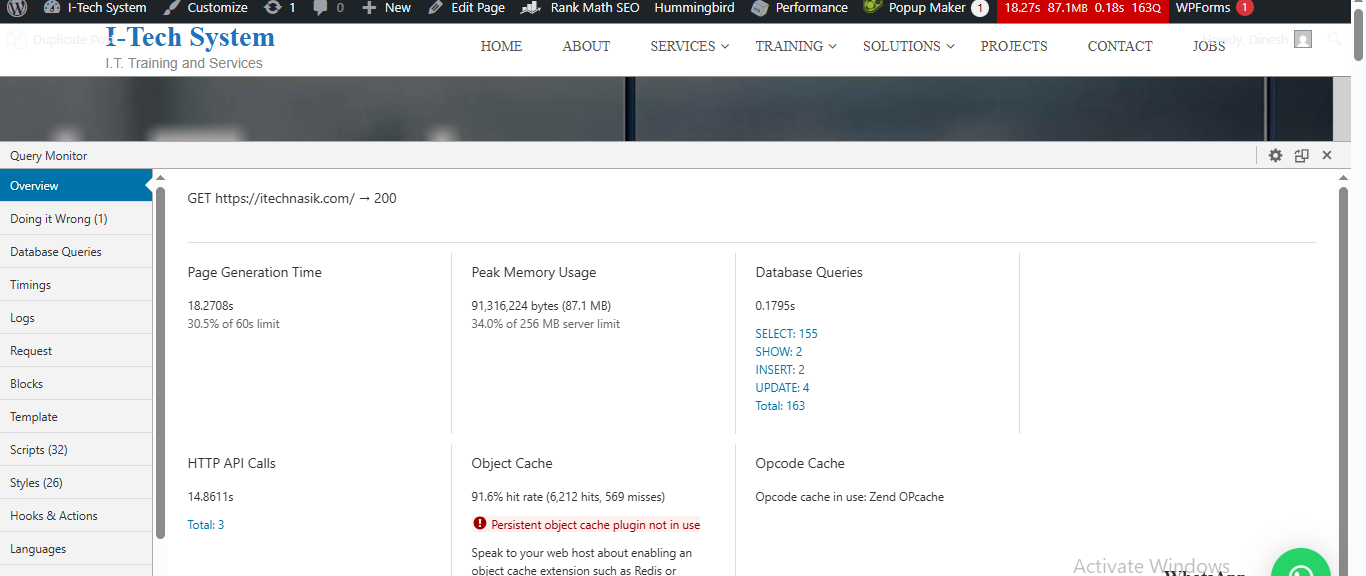Click the persistent object cache warning icon
The image size is (1366, 576).
pos(479,523)
